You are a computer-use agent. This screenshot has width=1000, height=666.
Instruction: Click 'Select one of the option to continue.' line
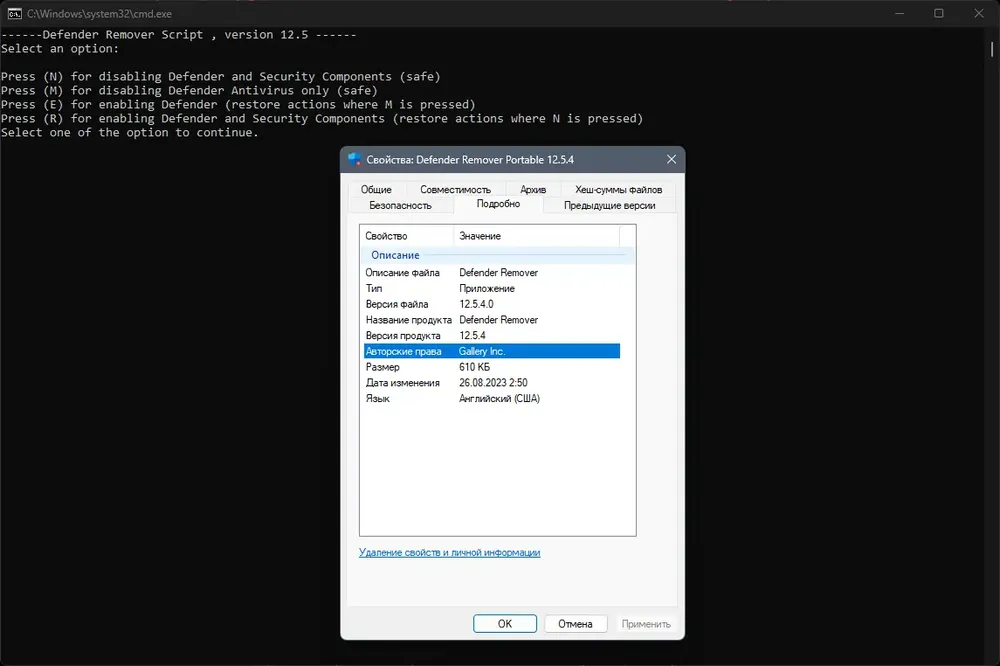pyautogui.click(x=129, y=133)
